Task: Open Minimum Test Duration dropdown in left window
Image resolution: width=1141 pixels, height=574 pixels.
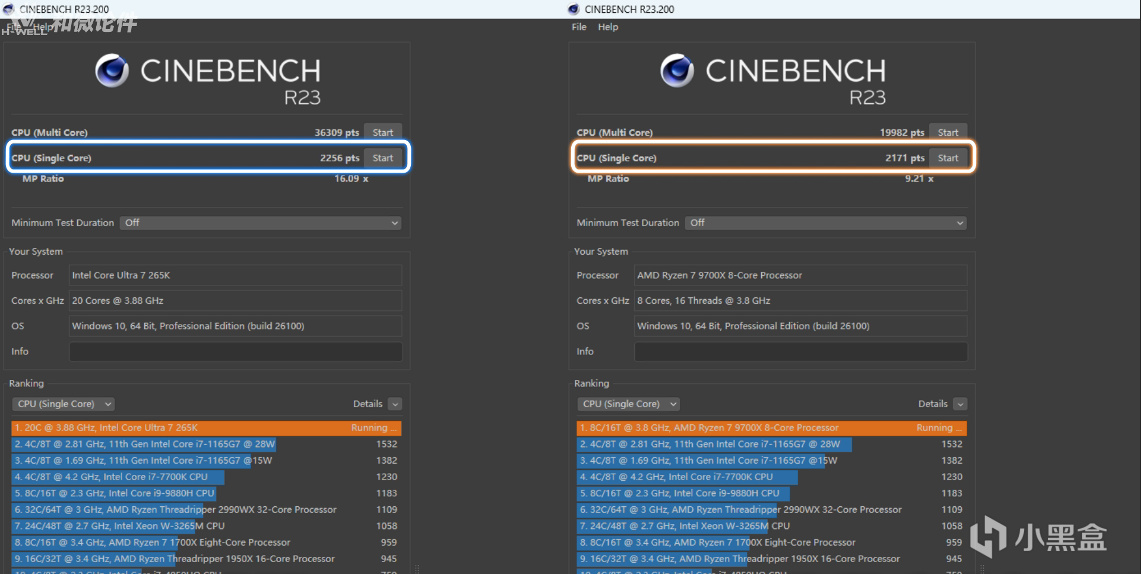Action: [x=261, y=223]
